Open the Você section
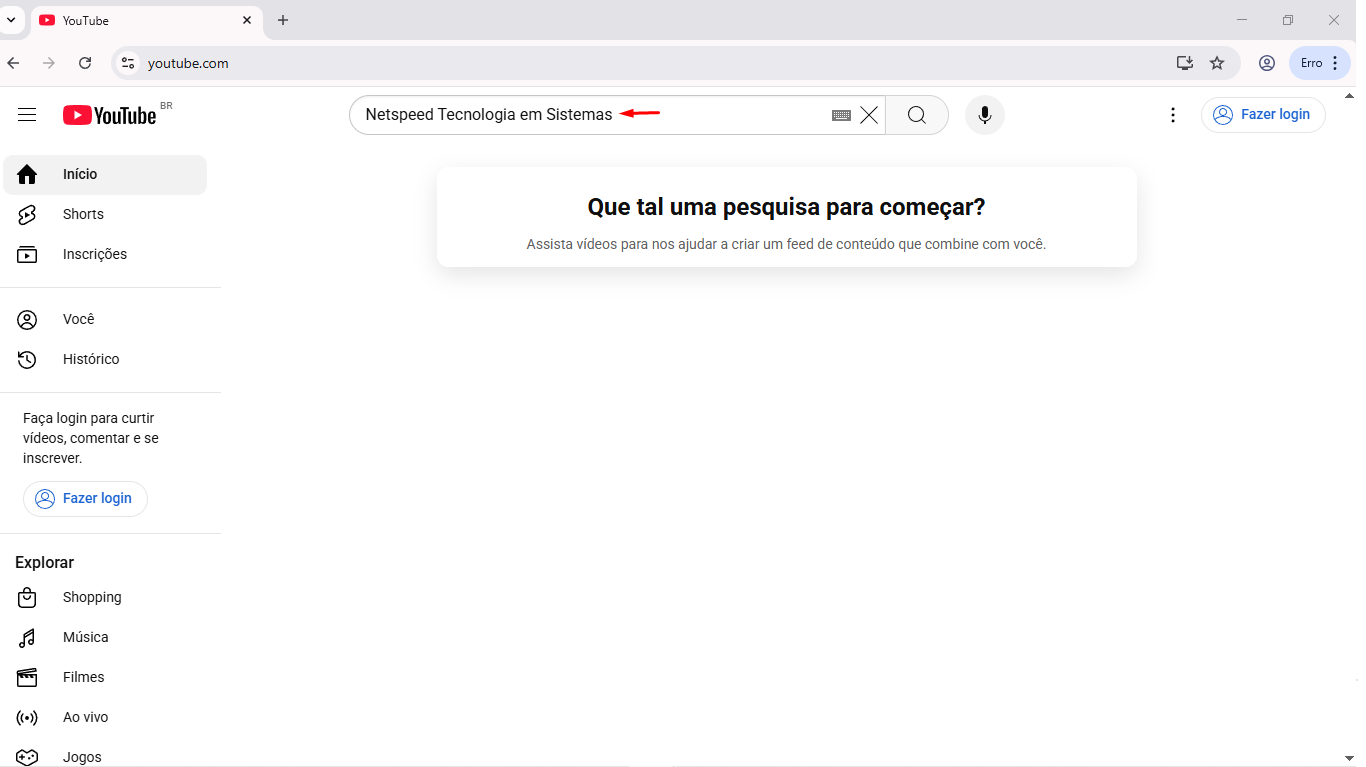 [78, 319]
